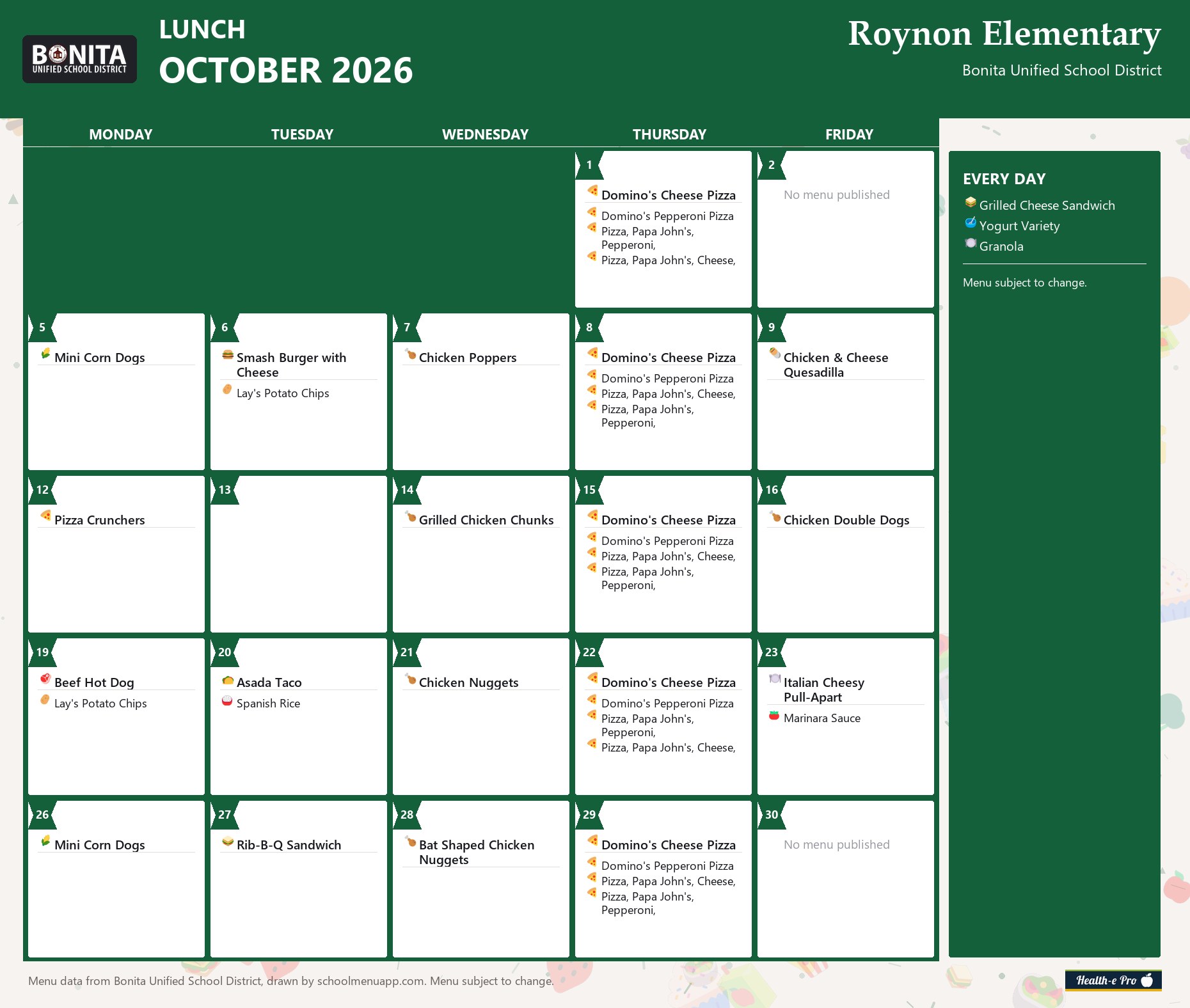Screen dimensions: 1190x1008
Task: Click the OCTOBER 2026 heading
Action: click(286, 70)
